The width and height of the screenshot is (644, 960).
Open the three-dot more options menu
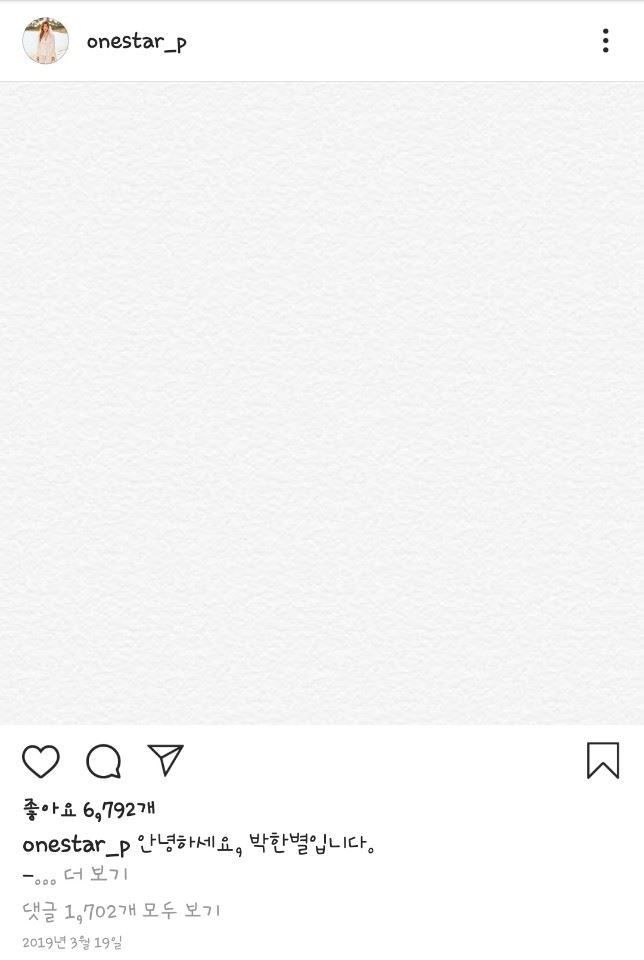point(605,41)
